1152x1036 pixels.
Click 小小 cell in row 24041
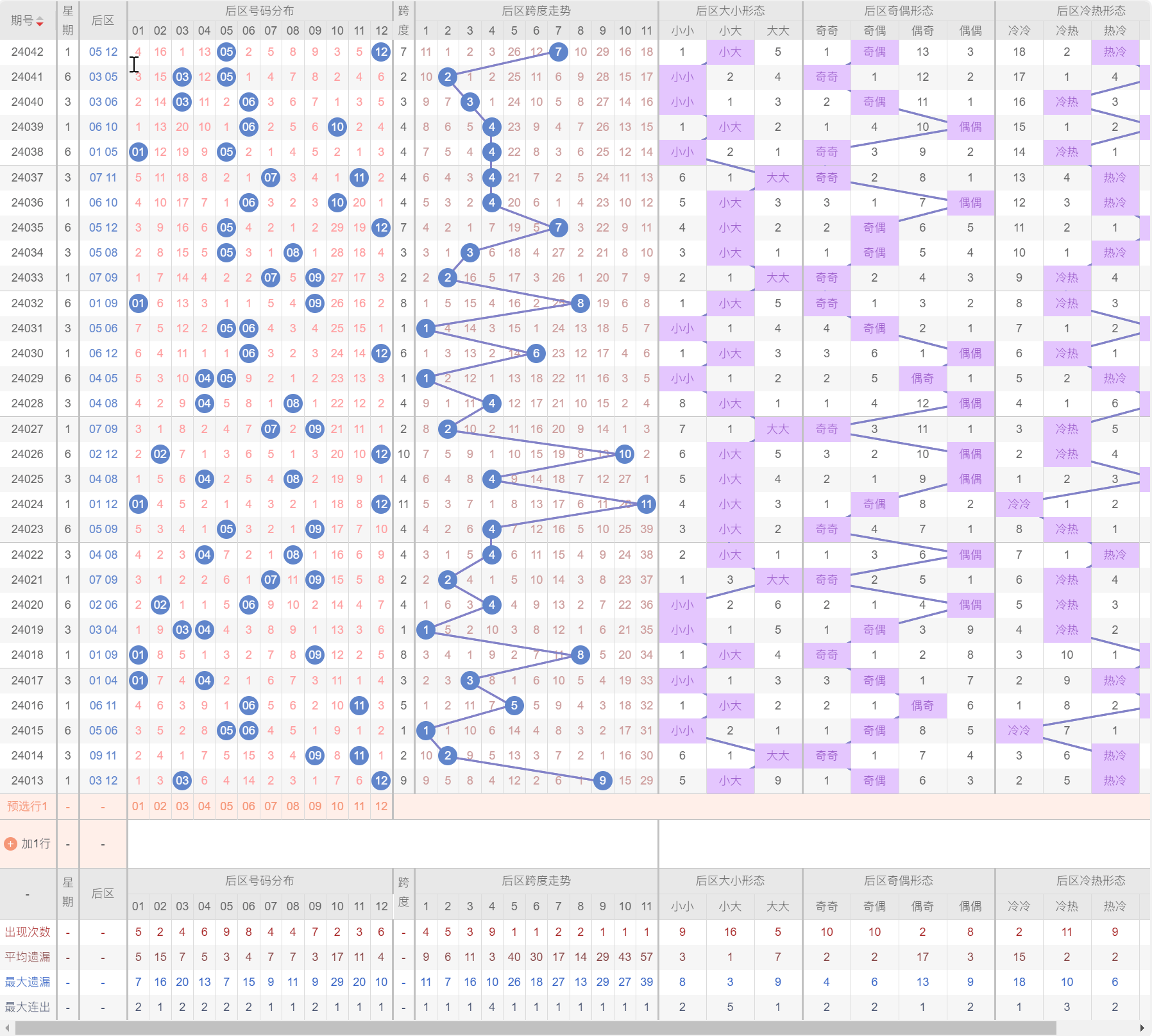click(x=682, y=77)
